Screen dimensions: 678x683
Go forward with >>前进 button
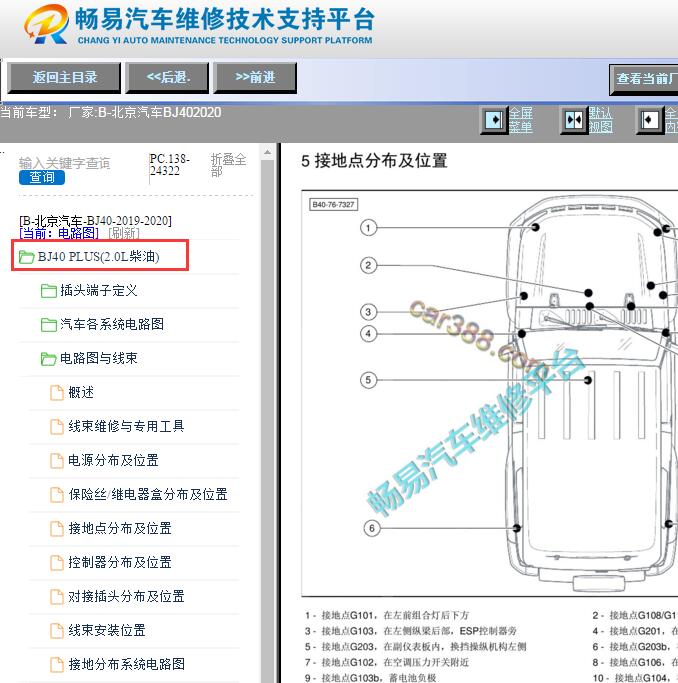point(255,78)
